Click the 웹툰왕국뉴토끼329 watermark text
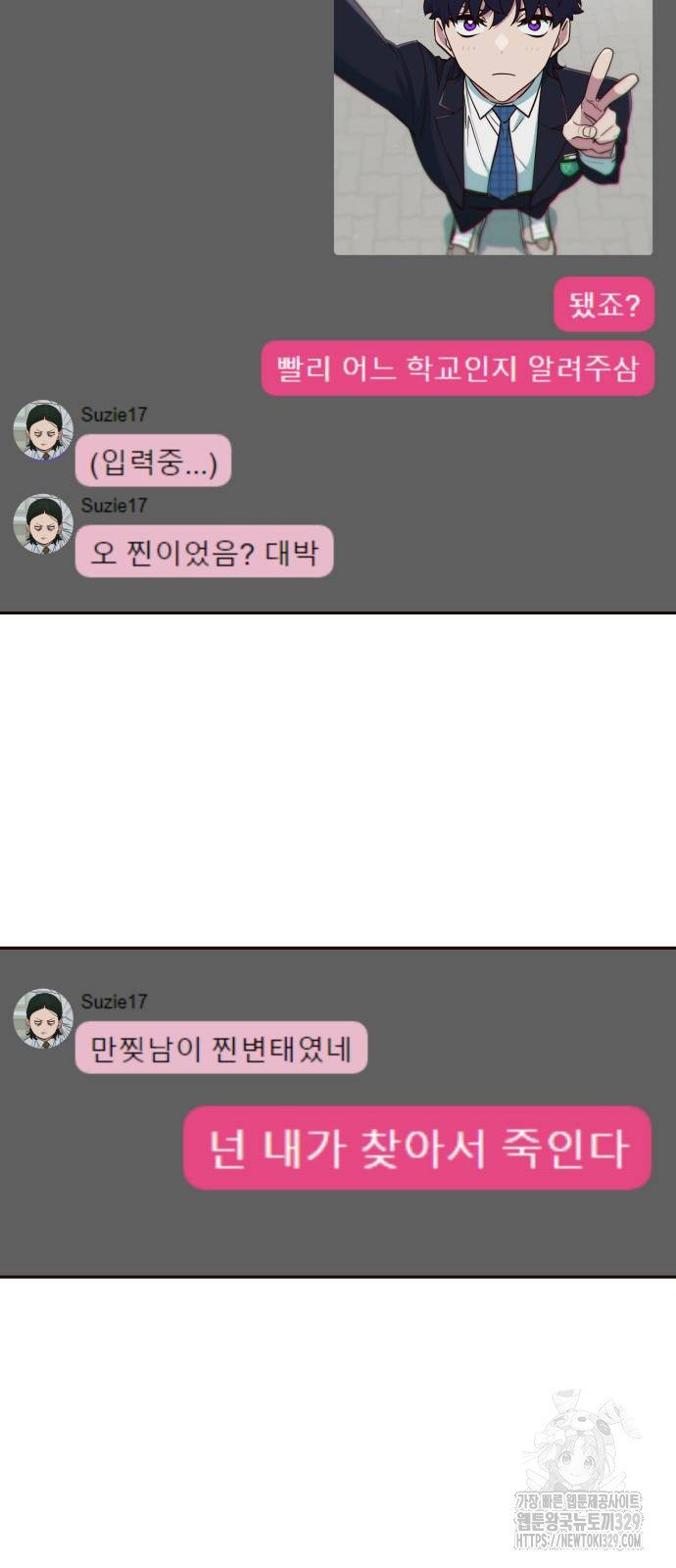The width and height of the screenshot is (676, 1568). click(x=578, y=1522)
